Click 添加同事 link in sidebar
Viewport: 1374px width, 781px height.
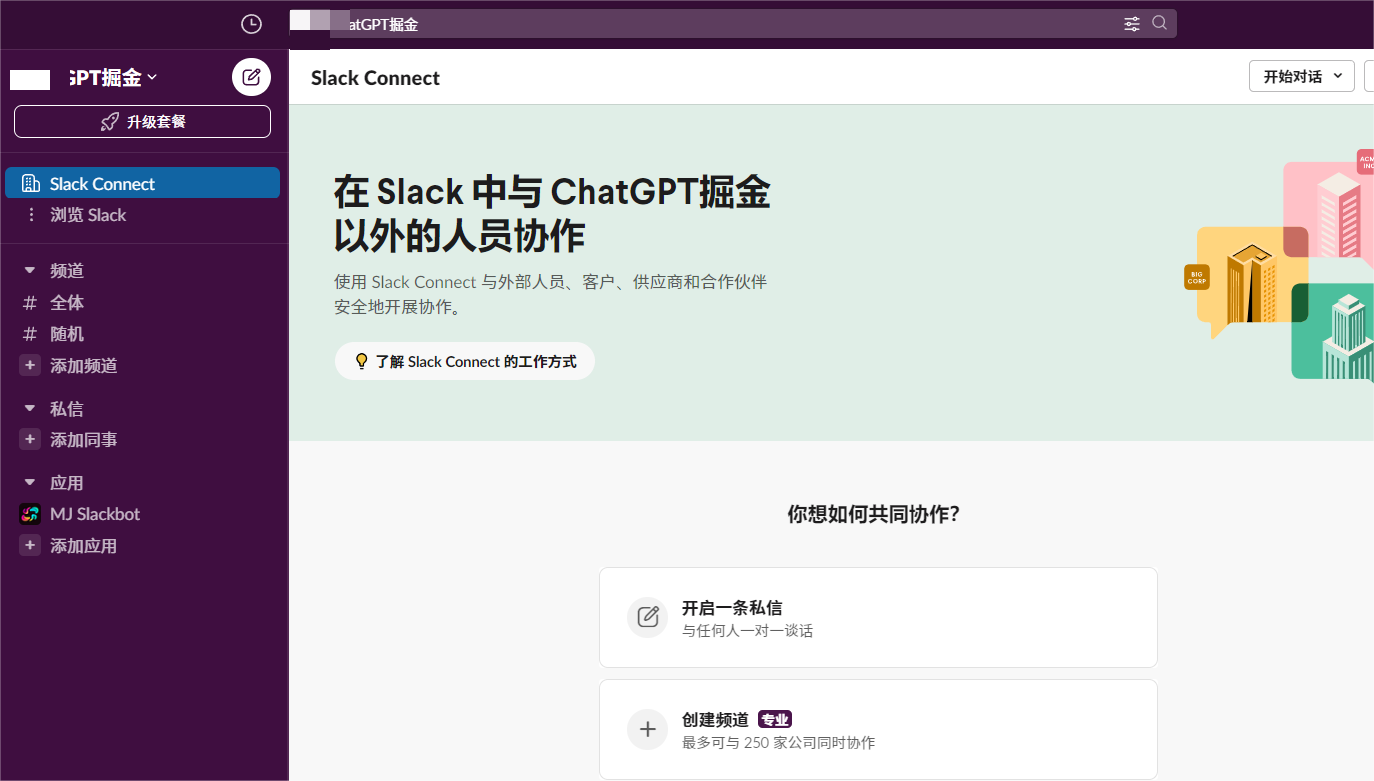(x=84, y=440)
